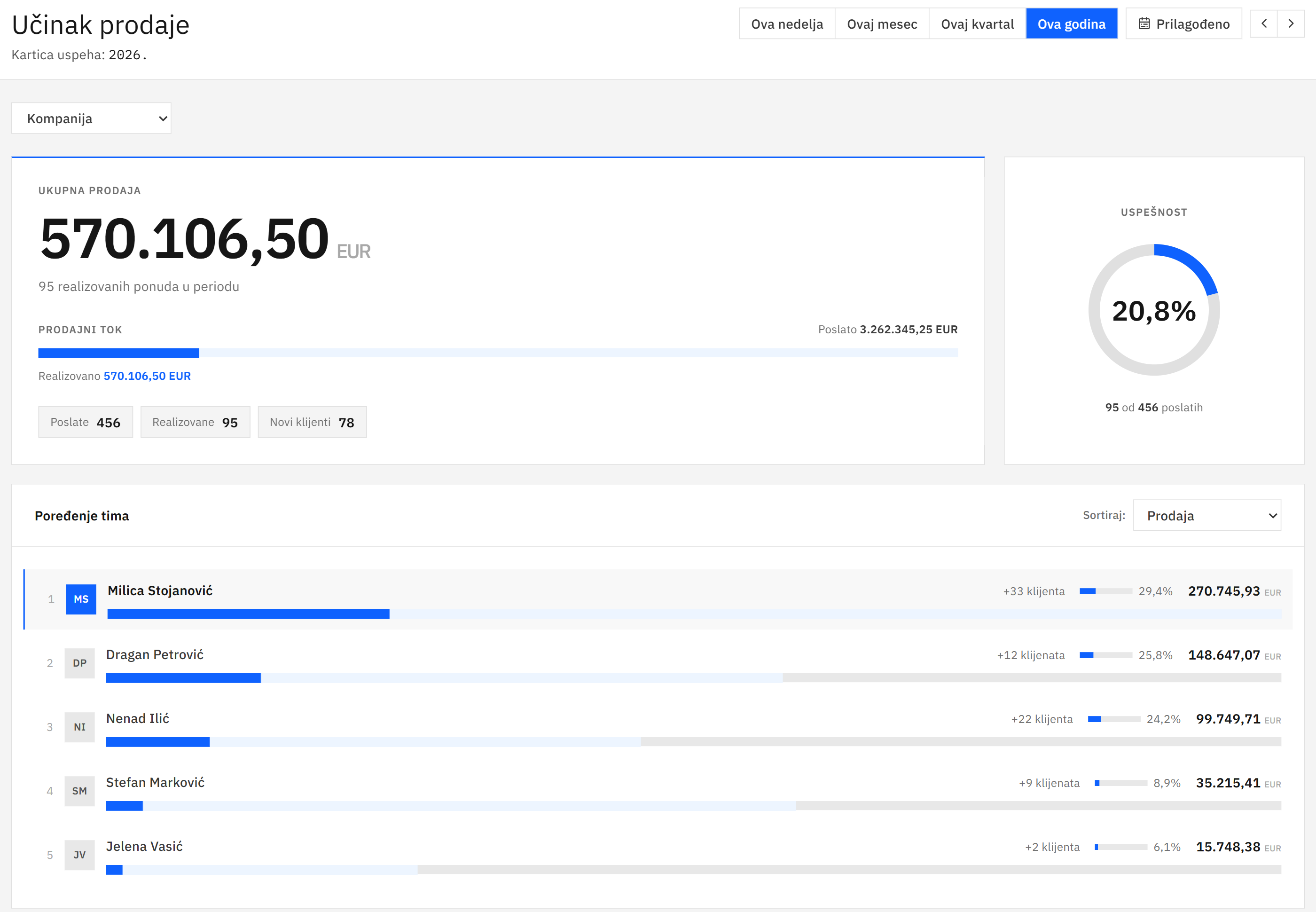Select the Ova godina tab
The width and height of the screenshot is (1316, 912).
coord(1072,24)
